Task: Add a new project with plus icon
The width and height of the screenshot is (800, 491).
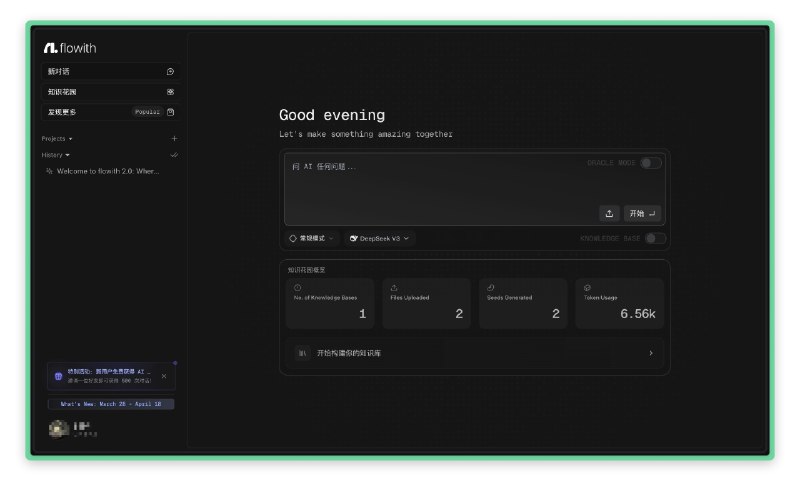Action: 174,138
